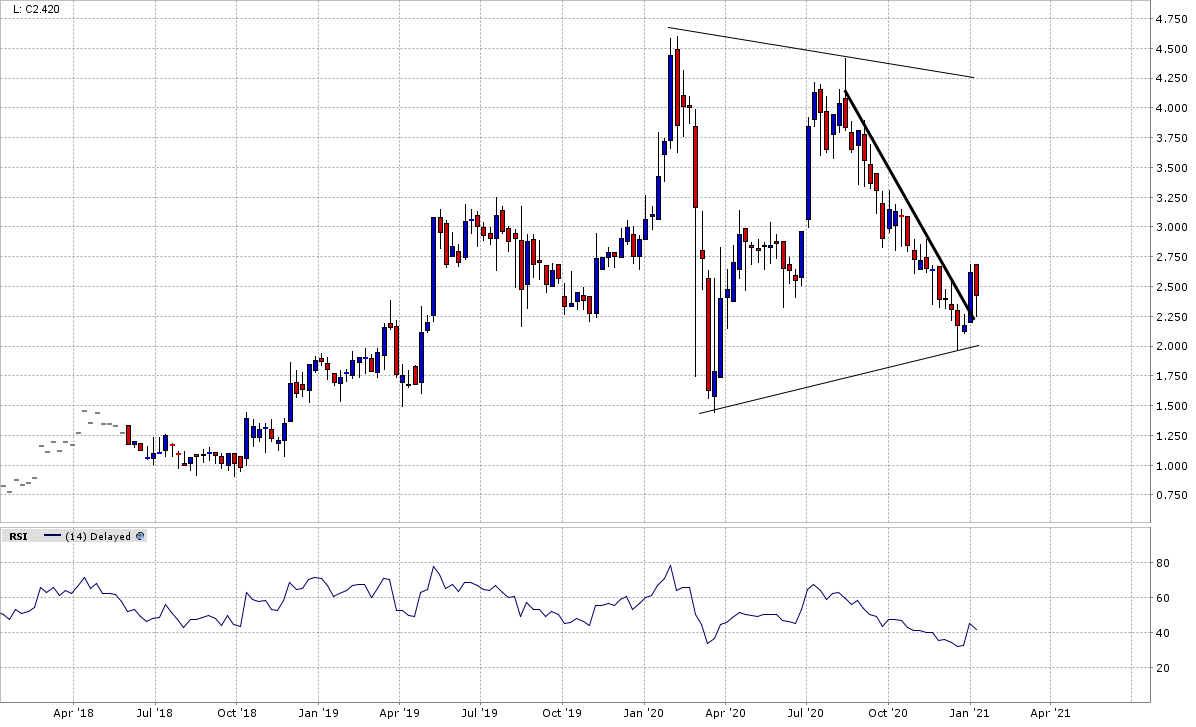This screenshot has width=1196, height=727.
Task: Click the 3.250 price axis label
Action: (1172, 198)
